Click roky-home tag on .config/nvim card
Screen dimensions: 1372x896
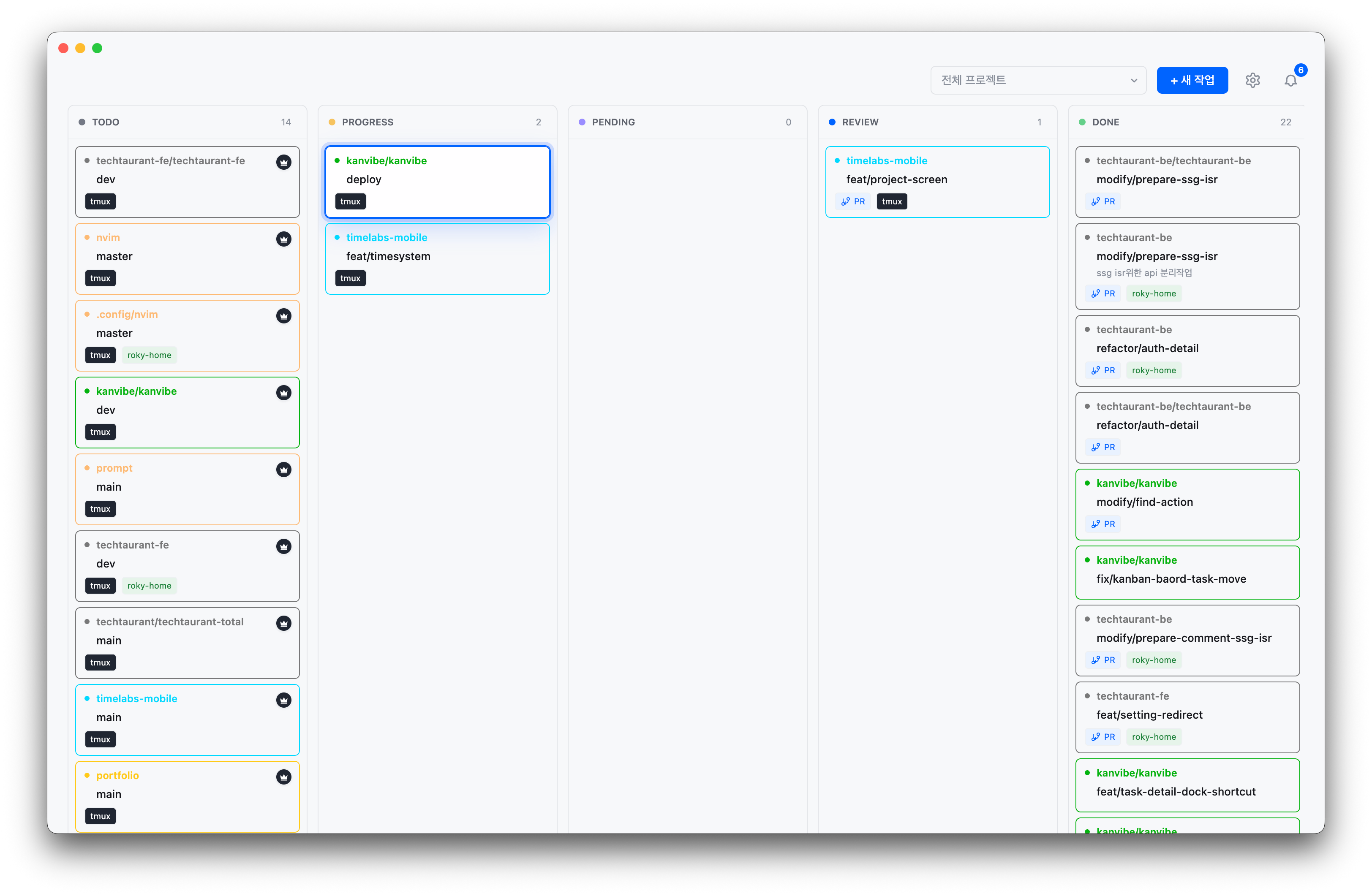(x=149, y=355)
